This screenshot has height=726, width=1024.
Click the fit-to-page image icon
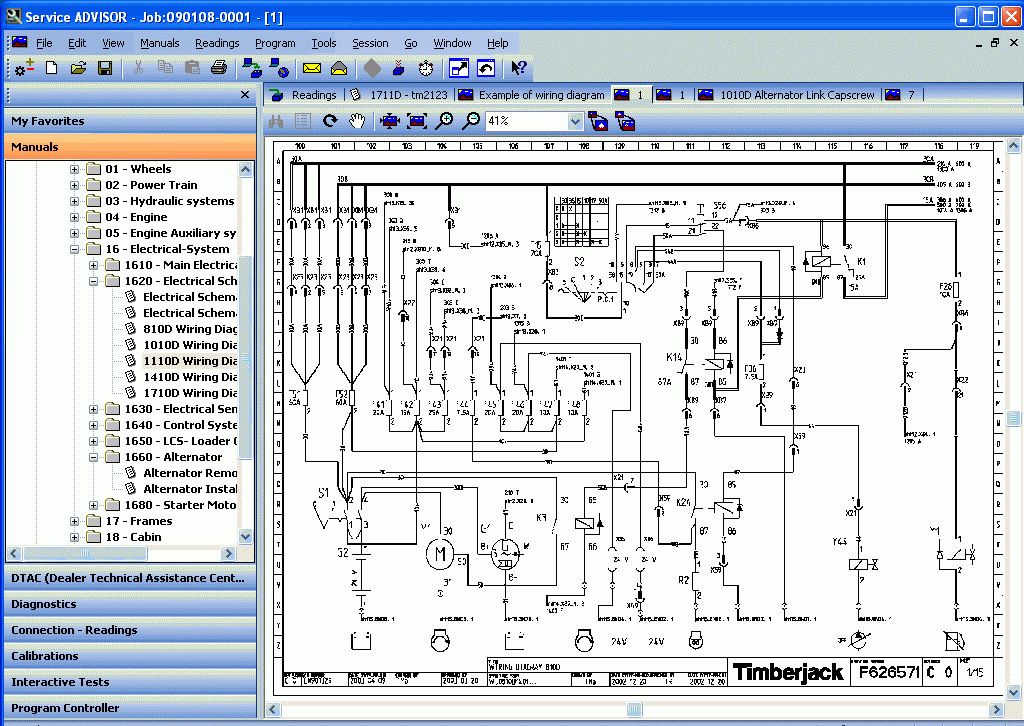(417, 121)
